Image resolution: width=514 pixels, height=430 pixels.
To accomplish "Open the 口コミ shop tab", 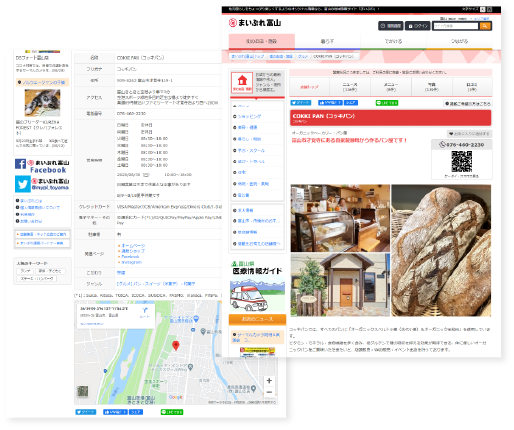I will (472, 87).
